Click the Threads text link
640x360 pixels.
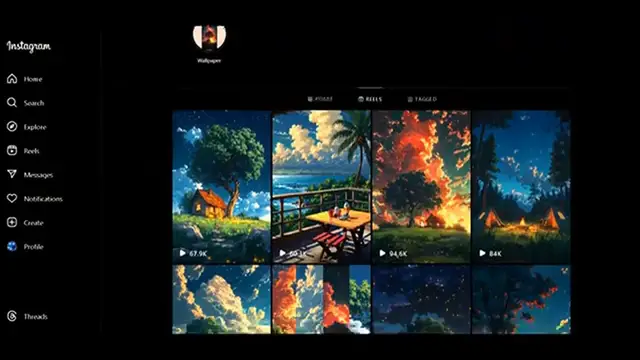click(x=36, y=317)
